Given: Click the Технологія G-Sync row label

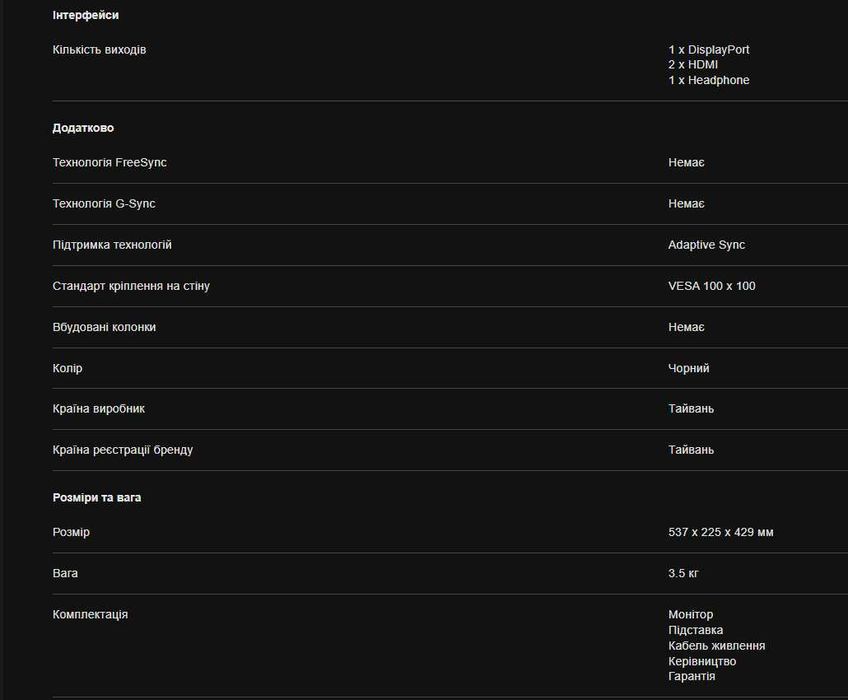Looking at the screenshot, I should click(104, 204).
